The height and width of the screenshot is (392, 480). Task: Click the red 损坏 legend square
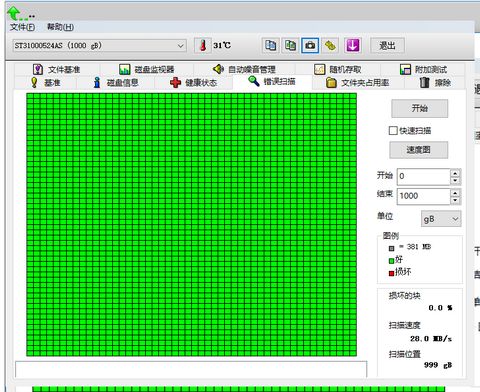coord(391,273)
